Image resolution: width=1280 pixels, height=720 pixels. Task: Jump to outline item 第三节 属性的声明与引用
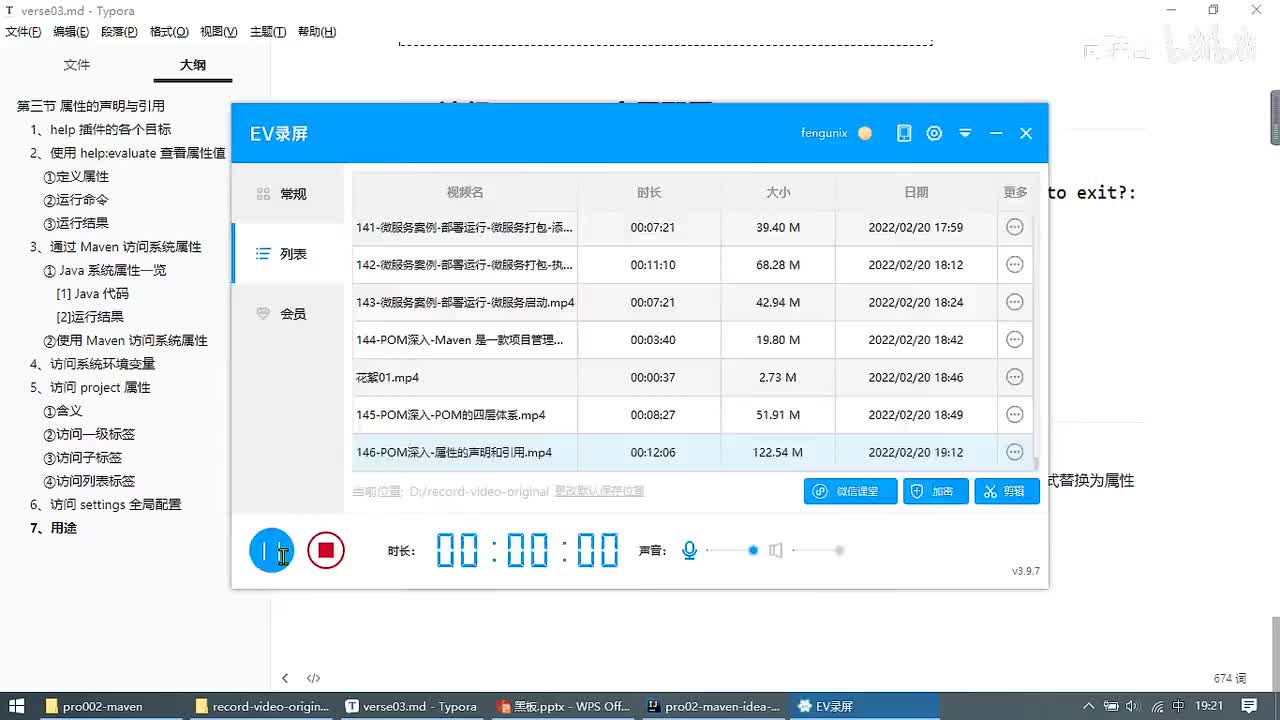(91, 106)
